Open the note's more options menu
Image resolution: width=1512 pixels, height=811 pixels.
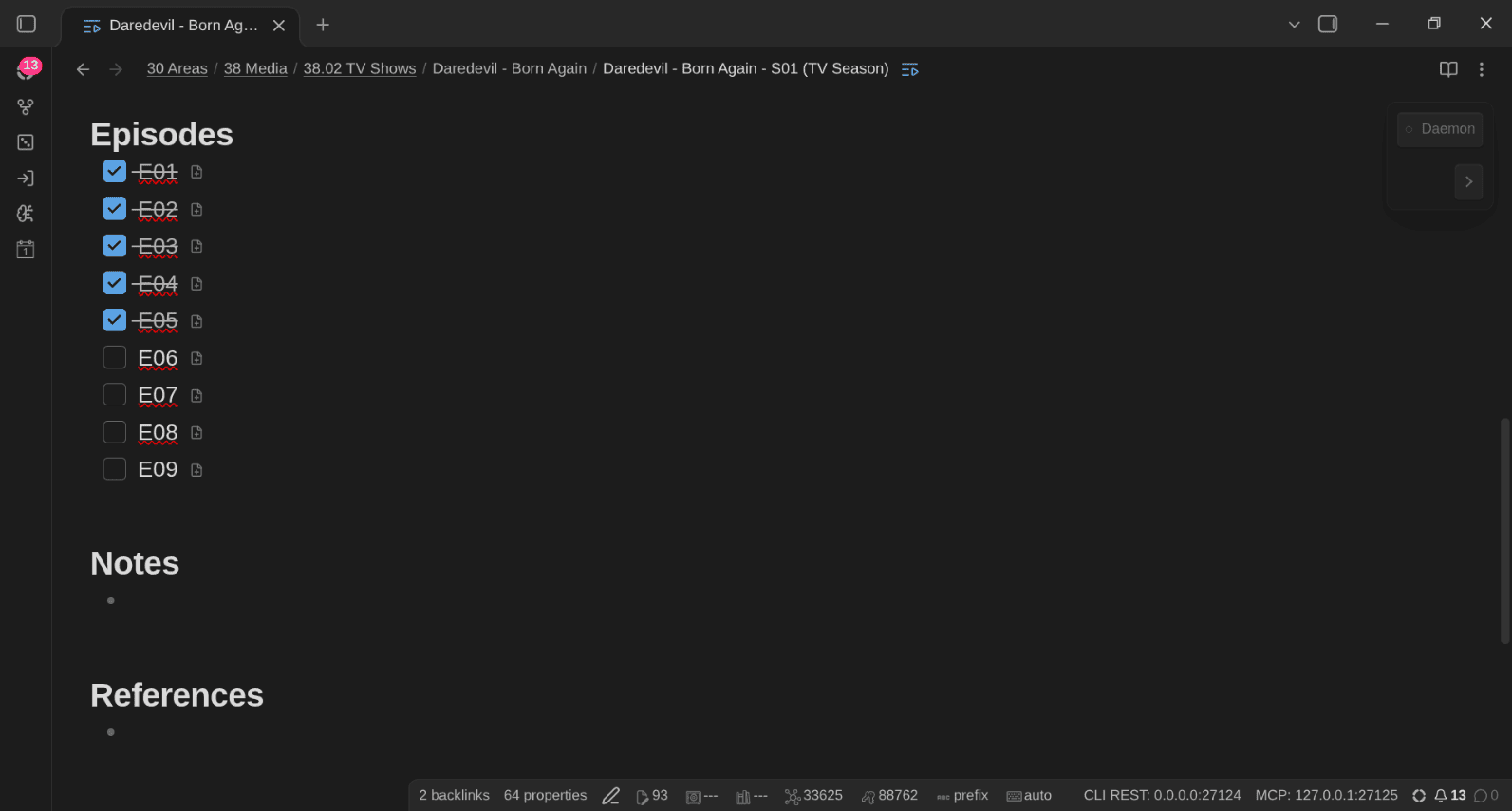(x=1482, y=69)
